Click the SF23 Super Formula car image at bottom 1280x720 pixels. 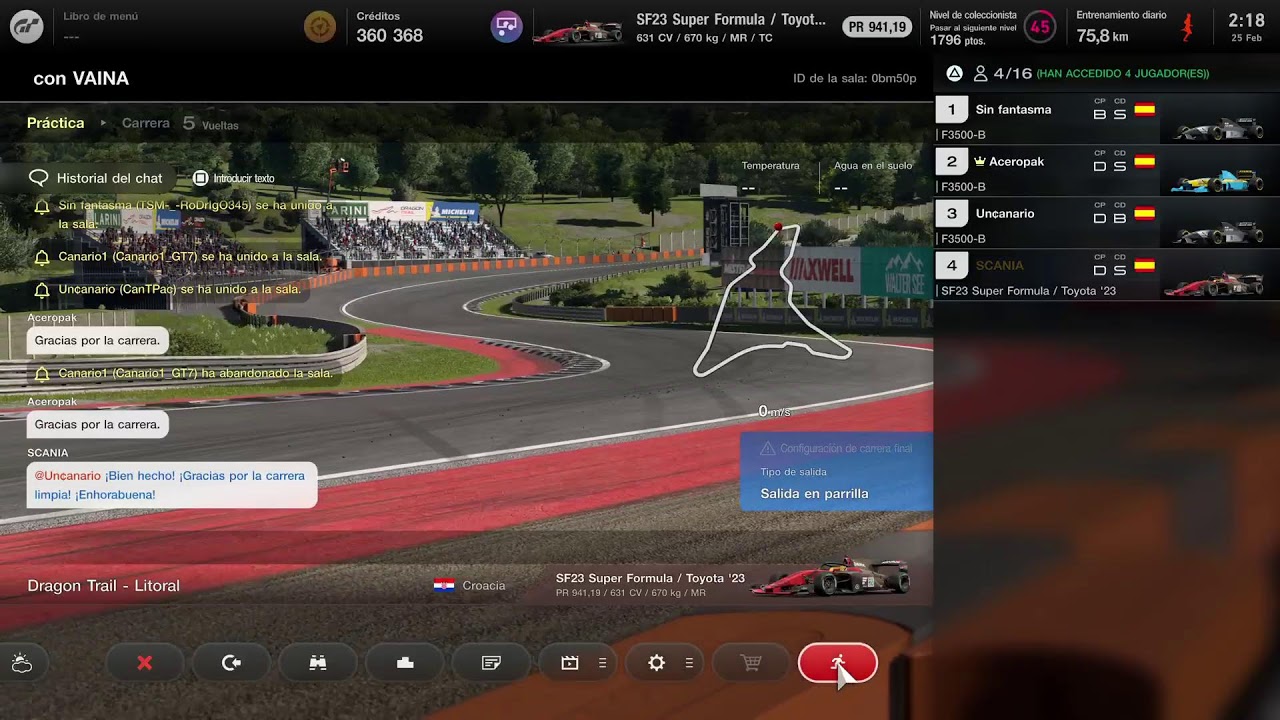(830, 577)
